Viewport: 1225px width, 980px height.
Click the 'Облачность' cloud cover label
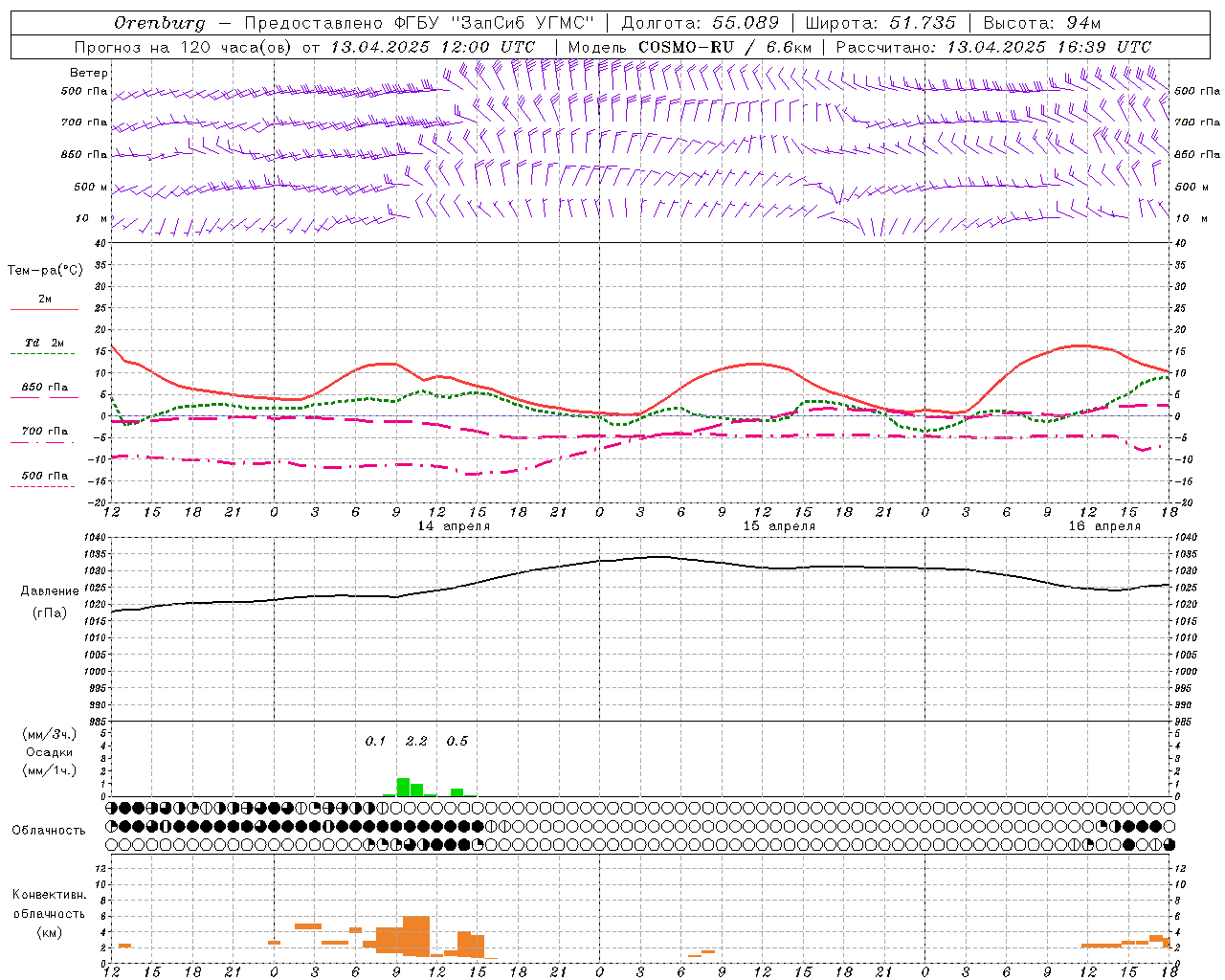coord(49,831)
